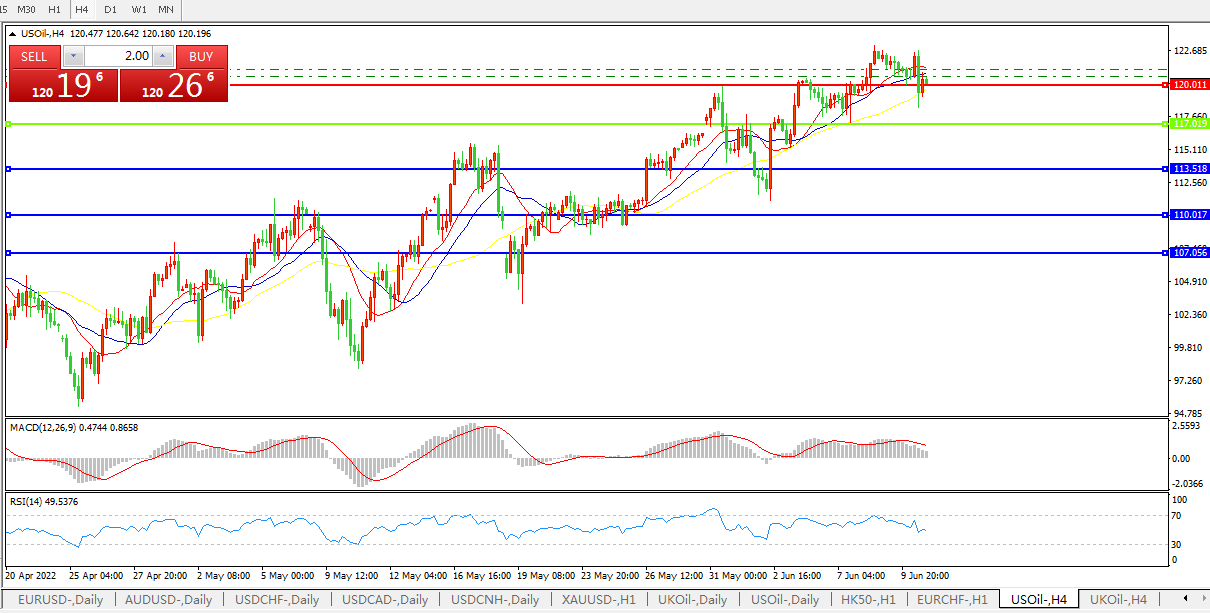
Task: Click the SELL button in one-click trading panel
Action: 34,57
